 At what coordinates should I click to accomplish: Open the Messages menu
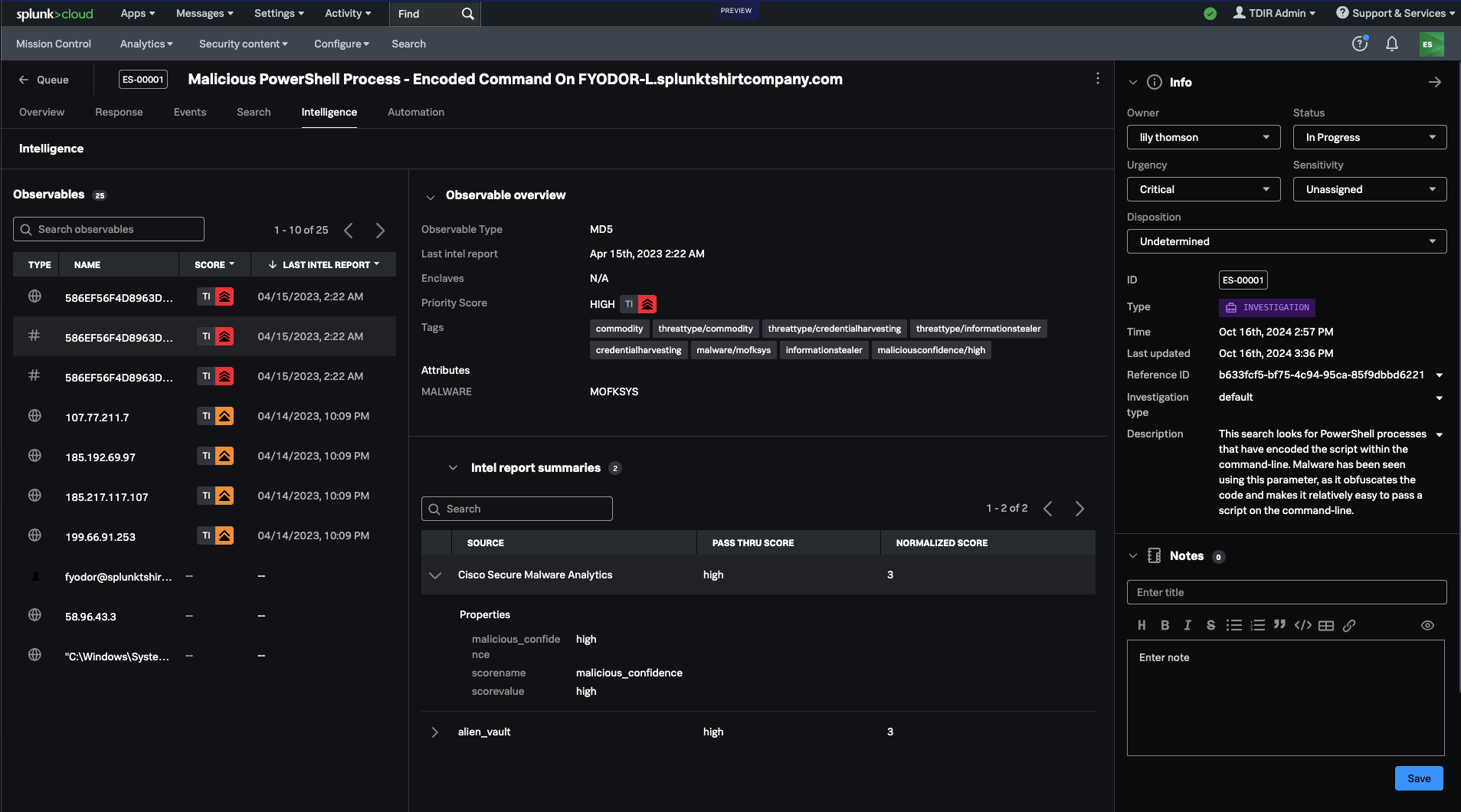205,13
